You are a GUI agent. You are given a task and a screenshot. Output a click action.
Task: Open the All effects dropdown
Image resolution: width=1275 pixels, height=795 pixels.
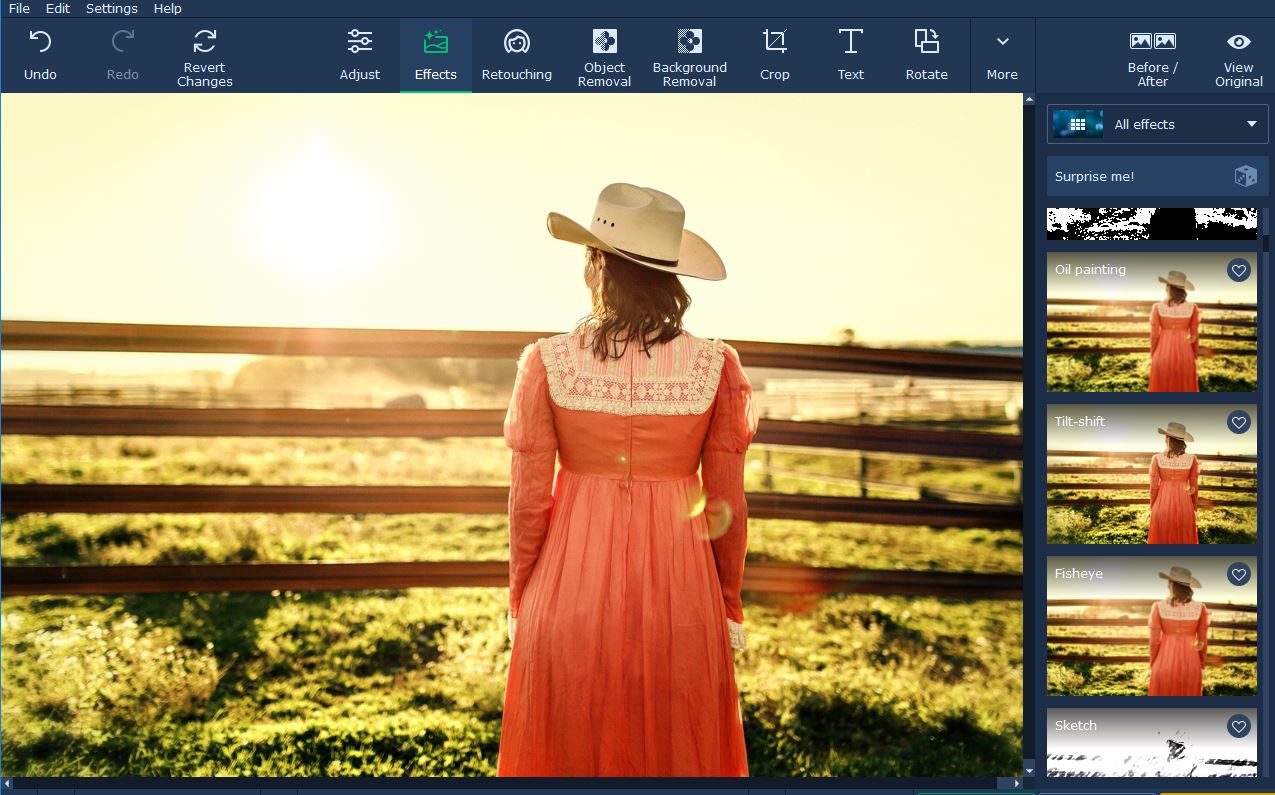point(1156,123)
